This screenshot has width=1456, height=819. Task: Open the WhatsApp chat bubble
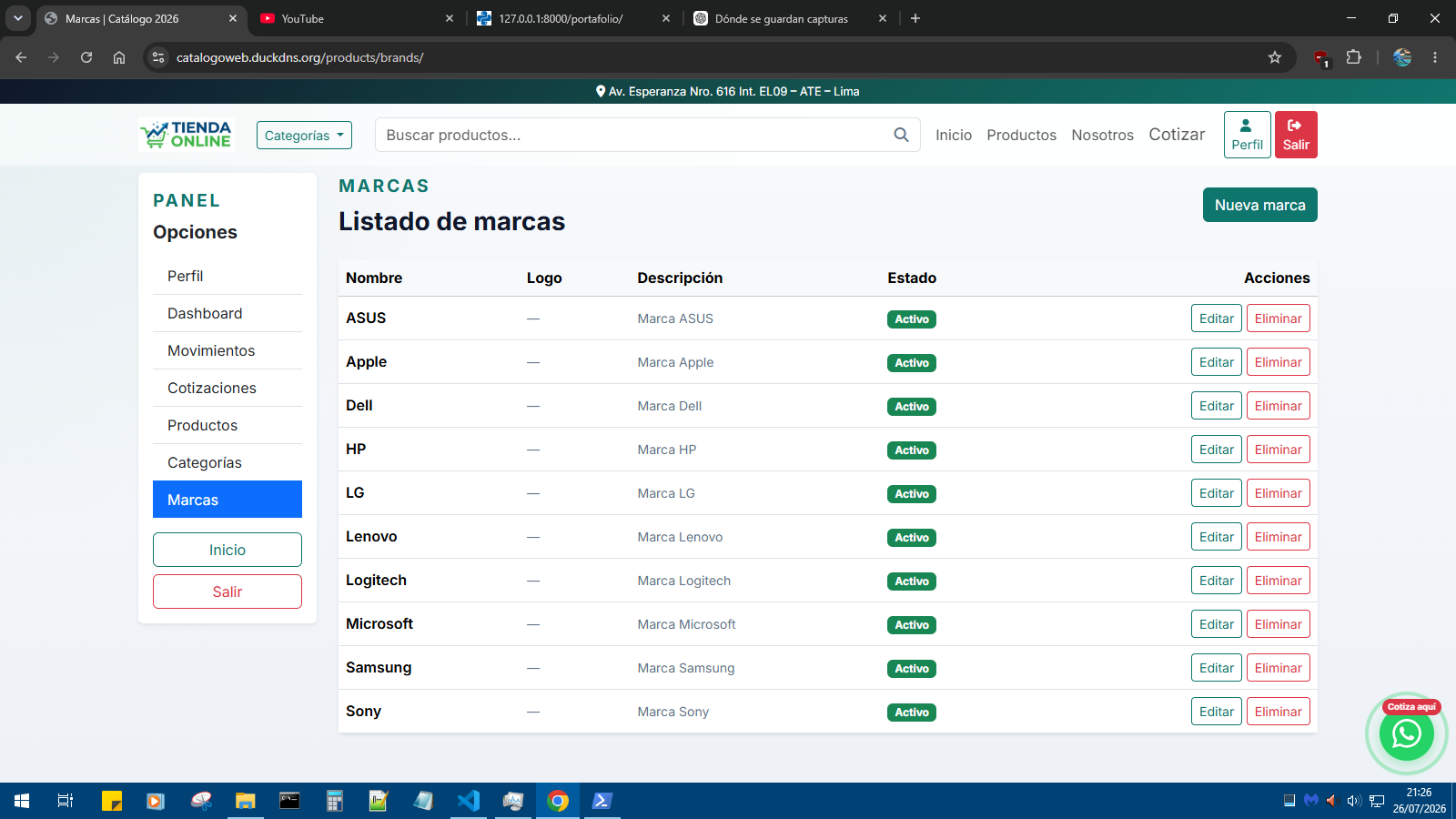[1406, 733]
